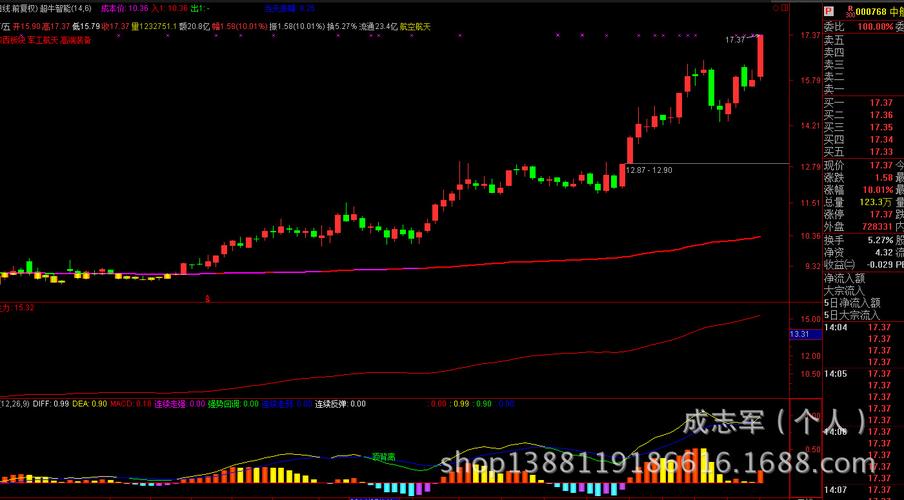
Task: Click the red P icon beside stock code
Action: point(828,11)
